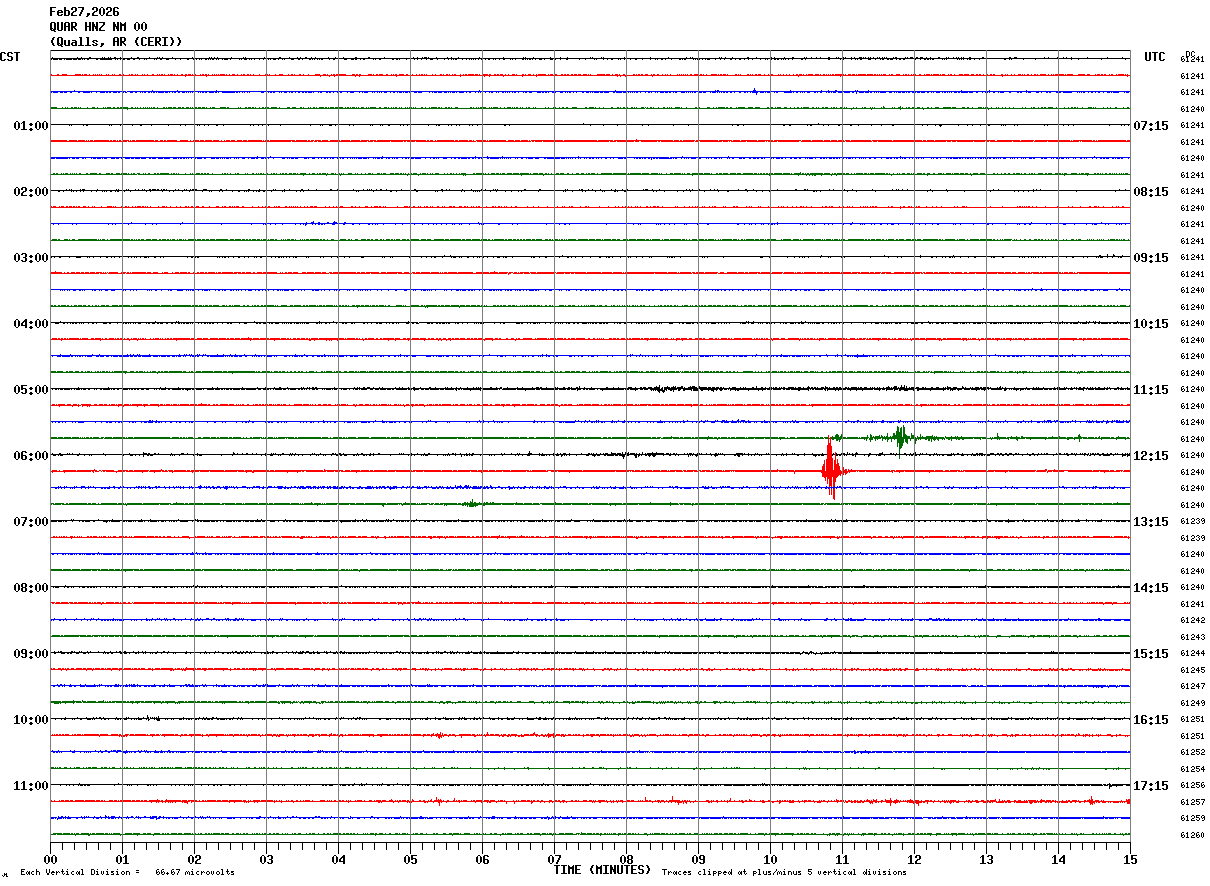The width and height of the screenshot is (1210, 886).
Task: Click minute 08 on the time axis
Action: pyautogui.click(x=626, y=859)
